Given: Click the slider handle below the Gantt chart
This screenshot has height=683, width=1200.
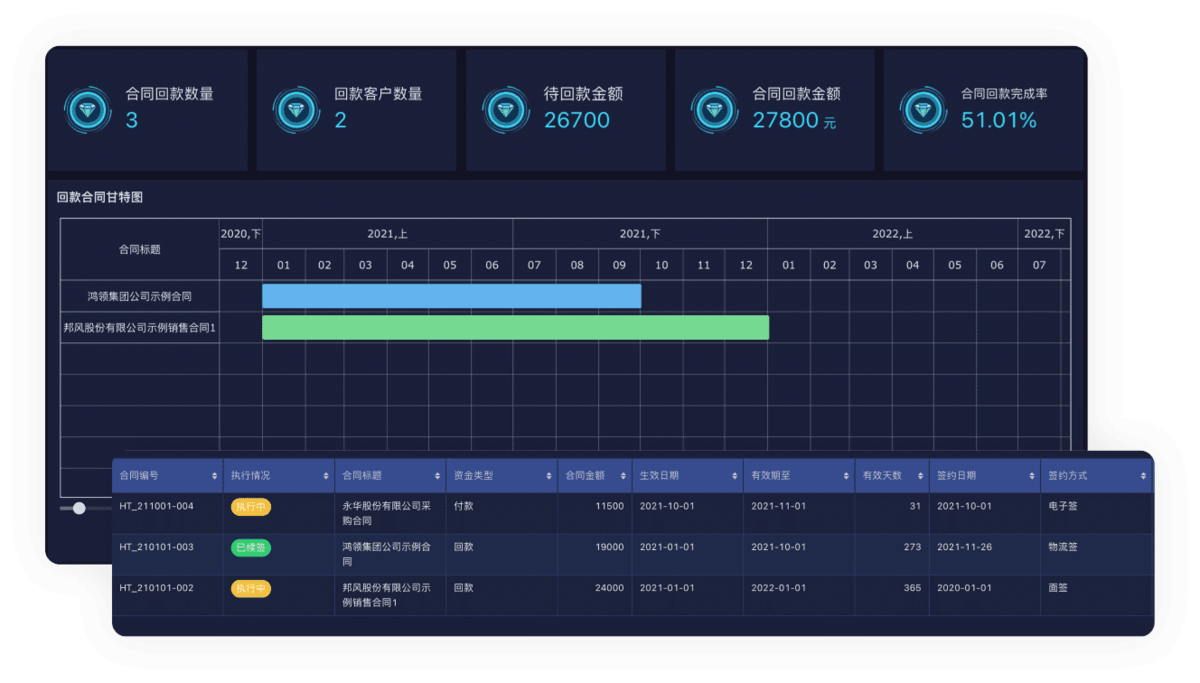Looking at the screenshot, I should tap(79, 508).
